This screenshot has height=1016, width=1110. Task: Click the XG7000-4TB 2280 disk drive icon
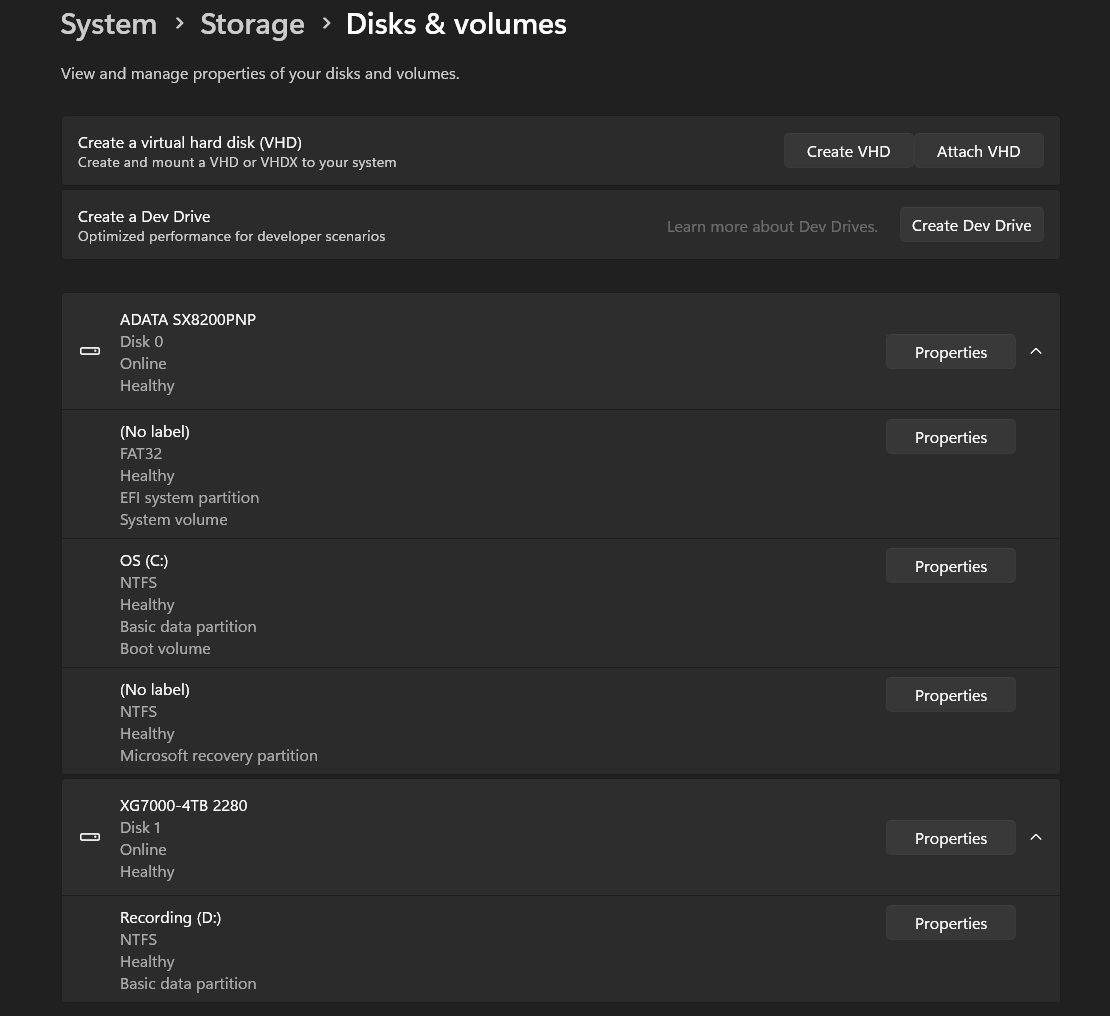pyautogui.click(x=90, y=837)
